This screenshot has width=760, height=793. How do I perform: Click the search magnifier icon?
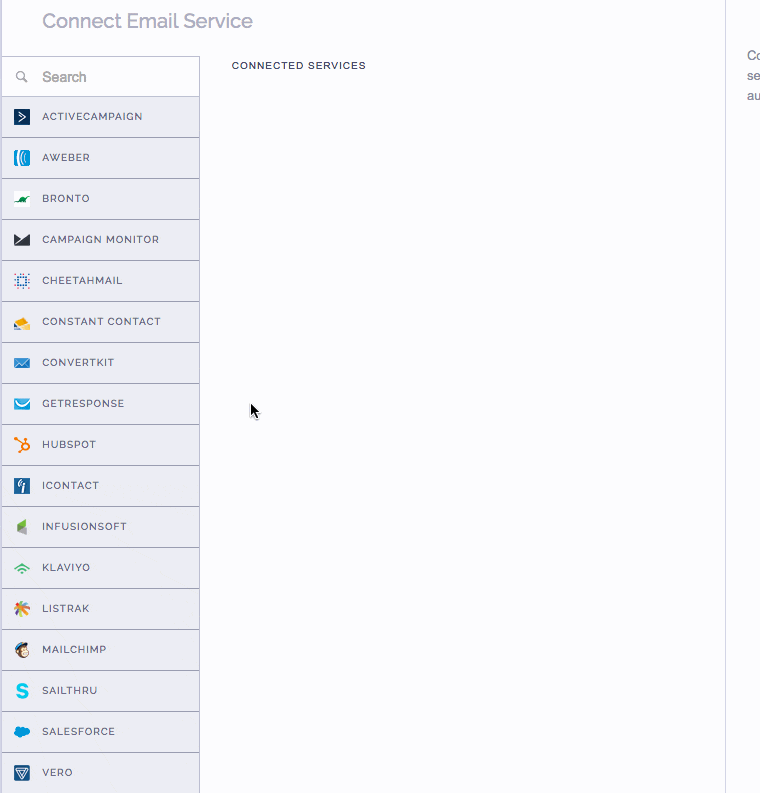pyautogui.click(x=21, y=76)
